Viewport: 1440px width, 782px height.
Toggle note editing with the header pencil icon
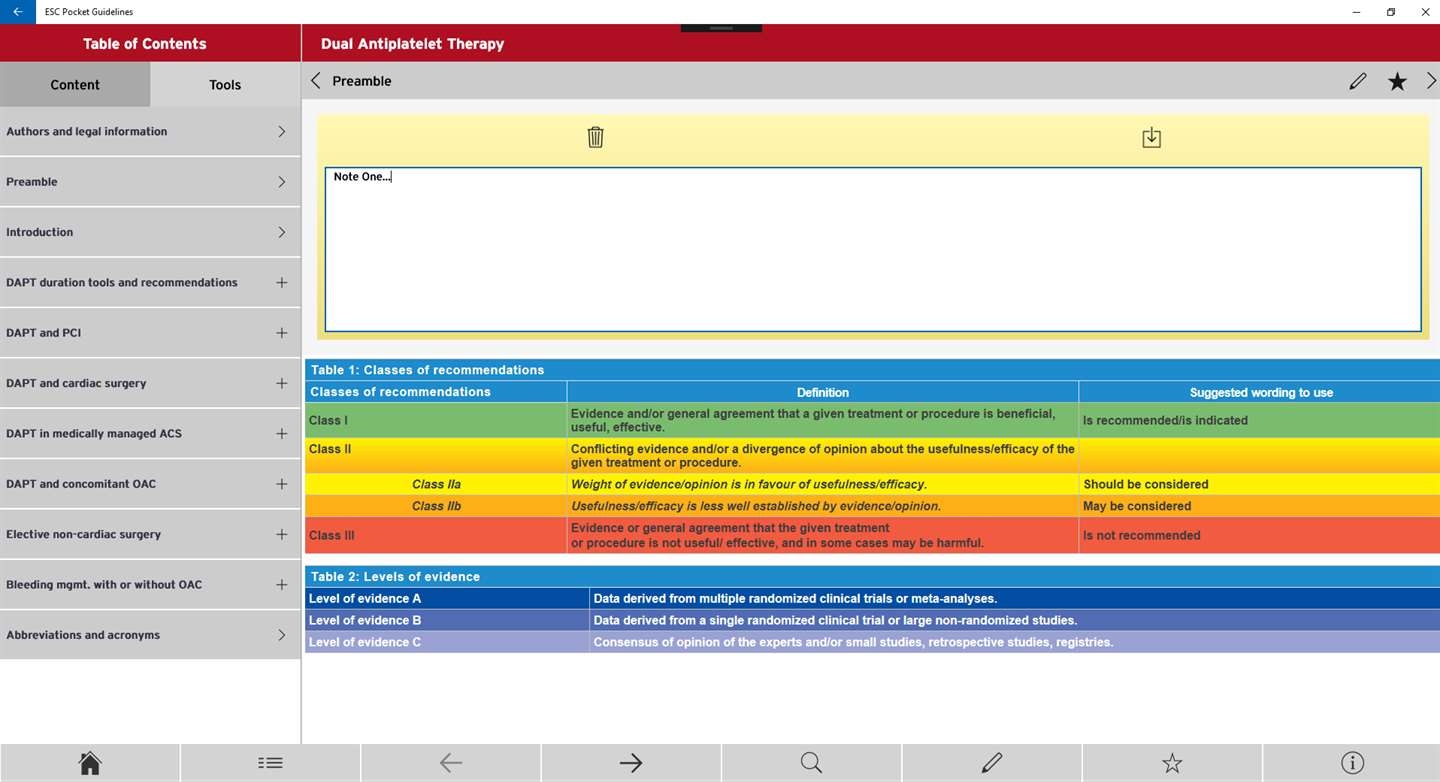pos(1357,81)
